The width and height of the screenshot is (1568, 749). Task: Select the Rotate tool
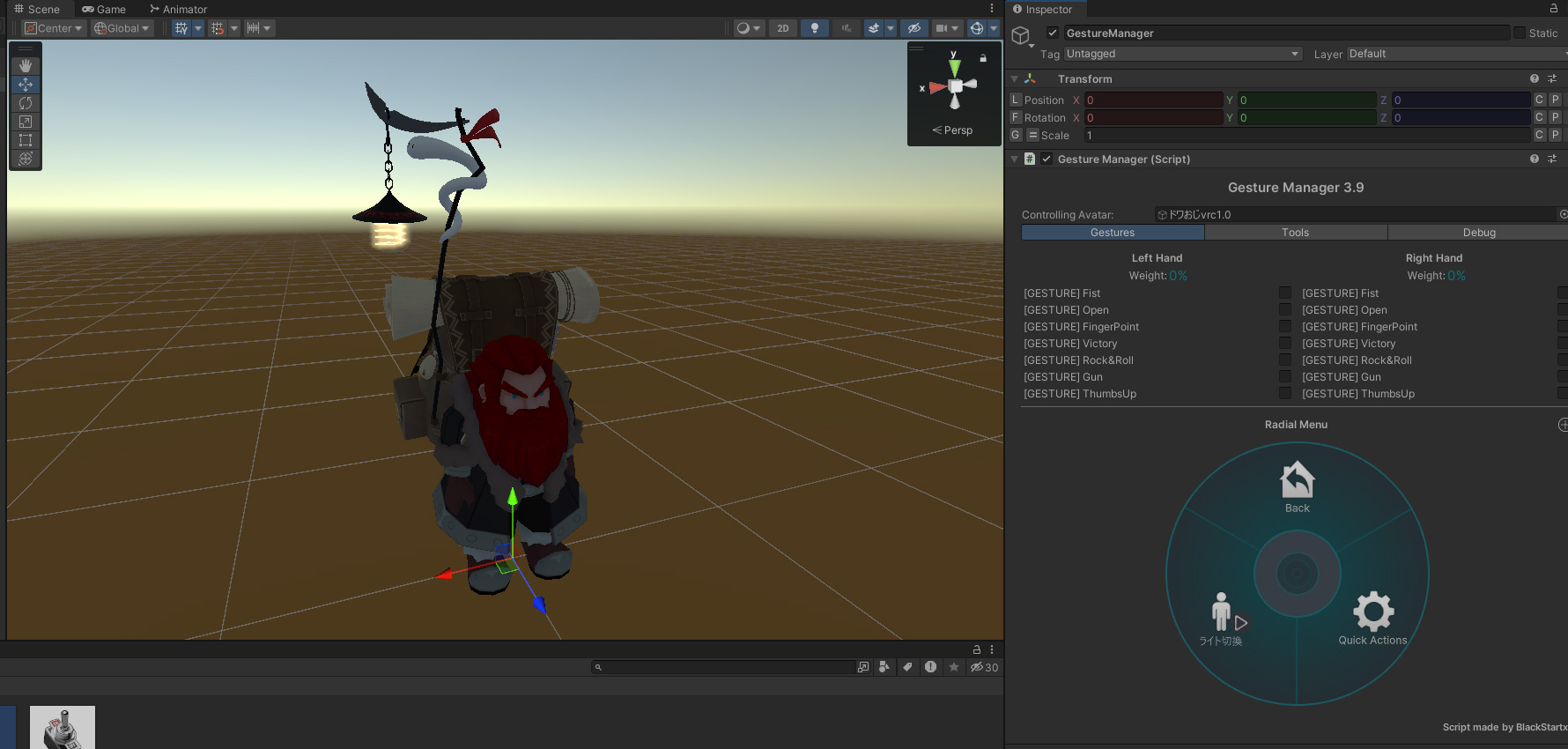26,103
